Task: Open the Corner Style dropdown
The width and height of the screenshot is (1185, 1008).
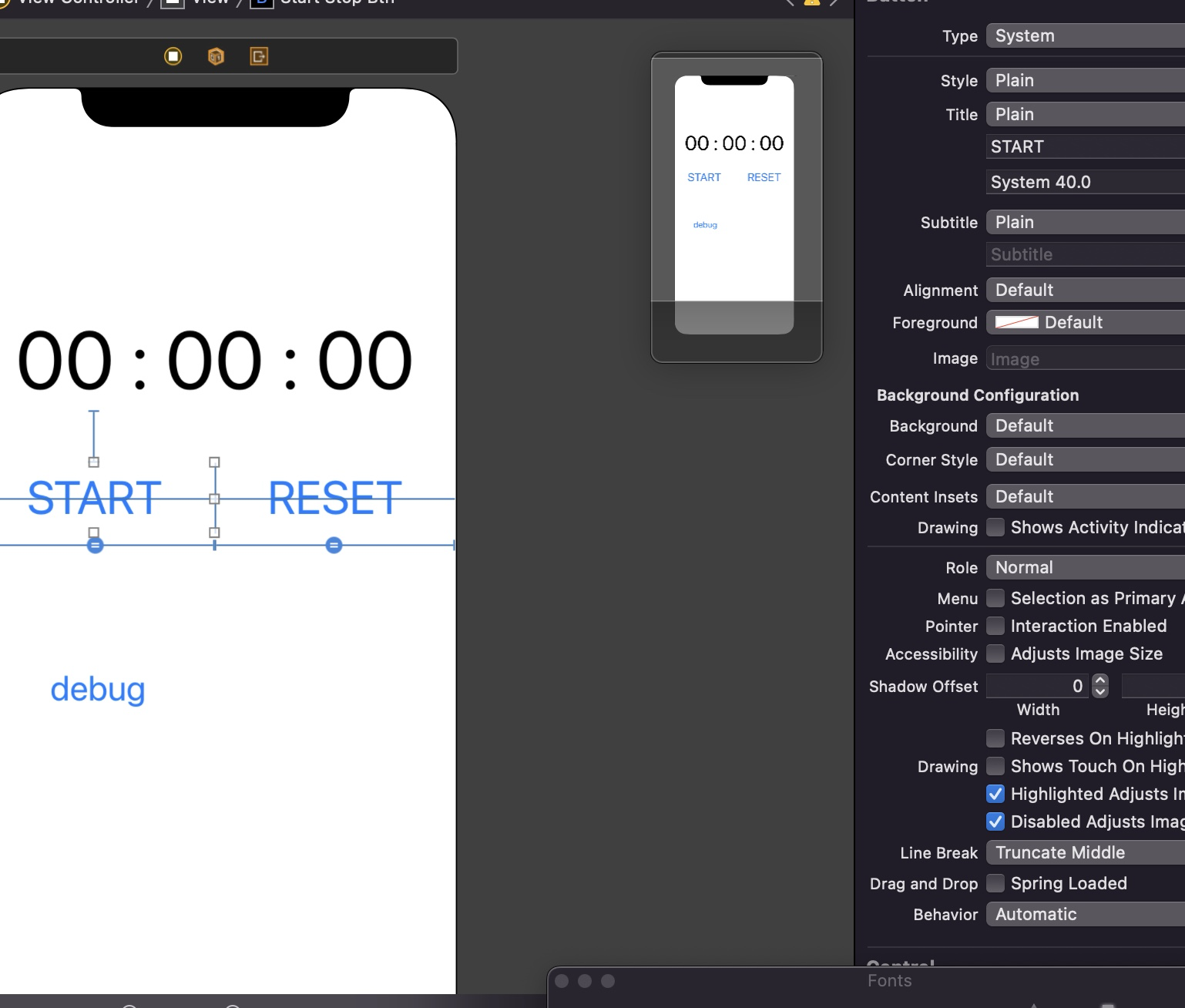Action: coord(1086,459)
